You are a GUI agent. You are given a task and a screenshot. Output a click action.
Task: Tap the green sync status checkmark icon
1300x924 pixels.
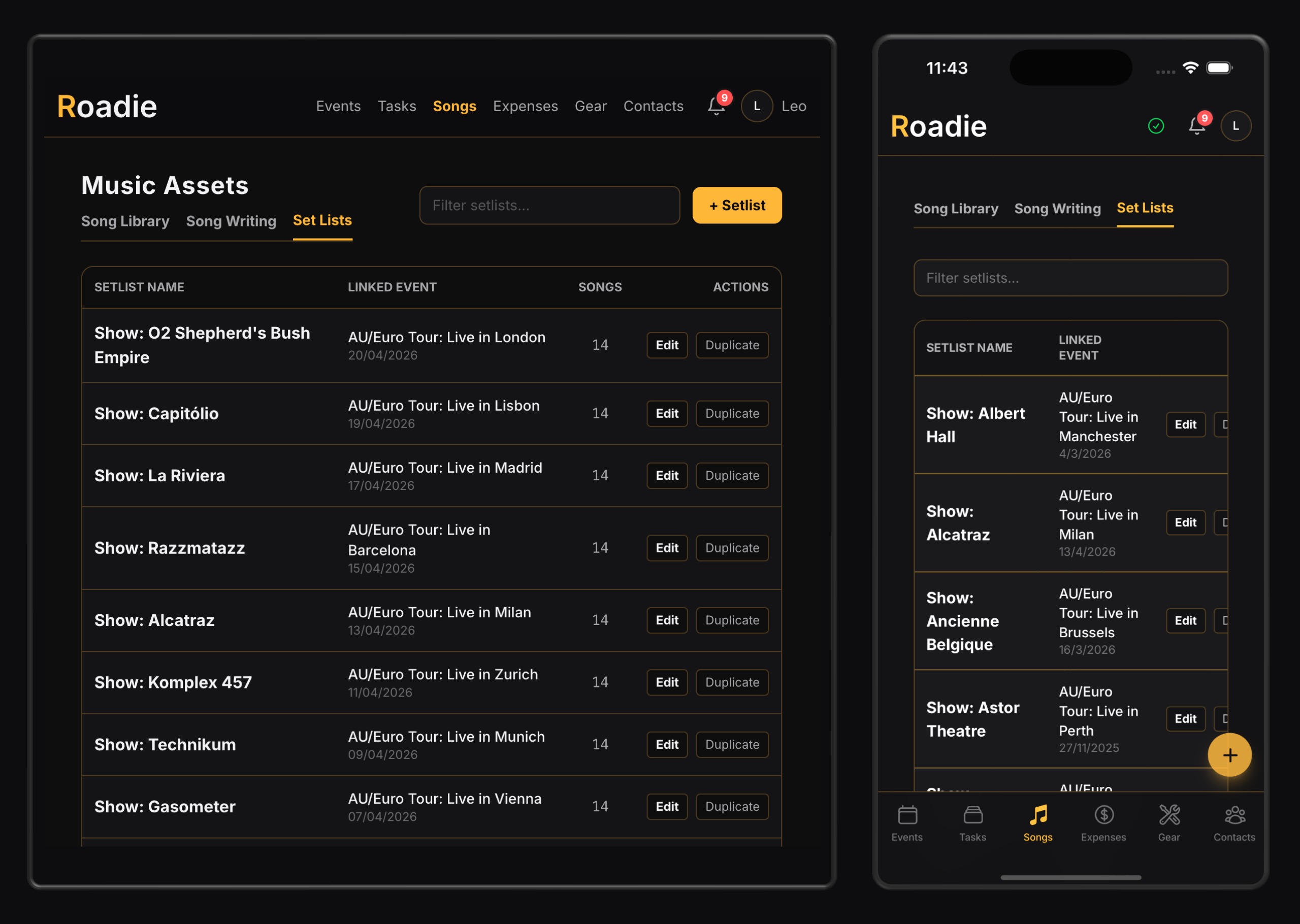tap(1155, 126)
